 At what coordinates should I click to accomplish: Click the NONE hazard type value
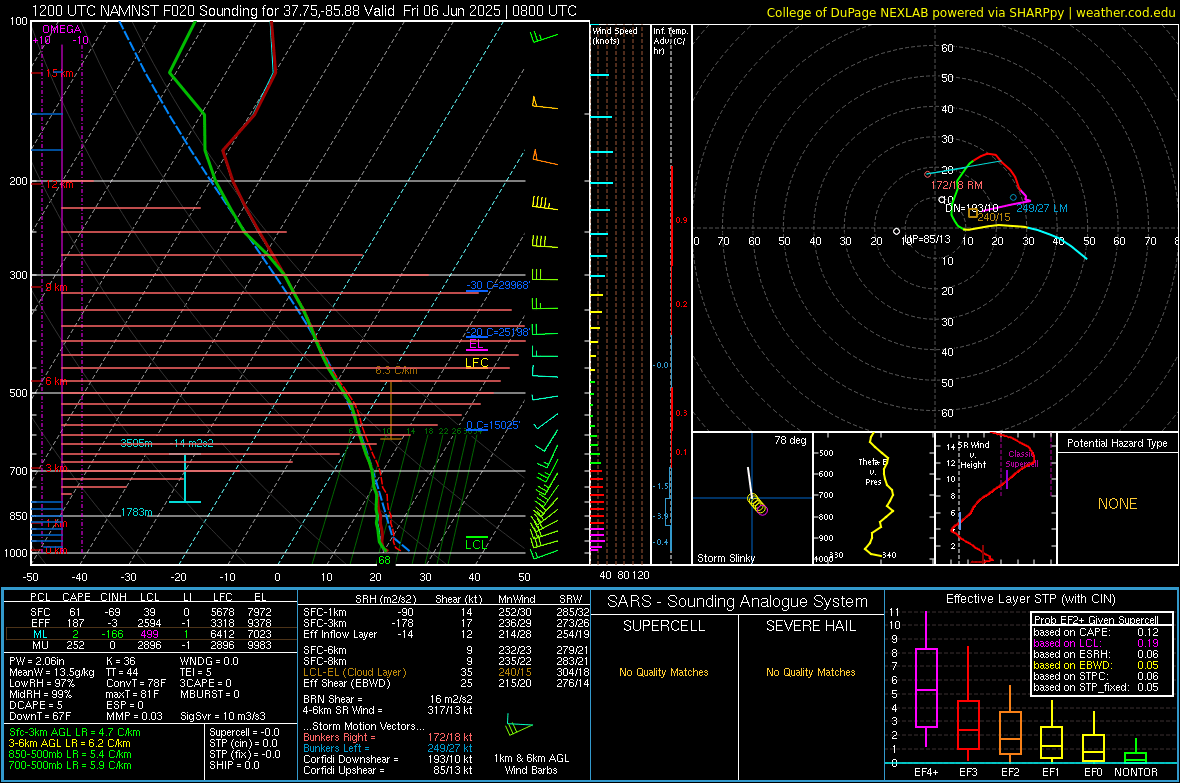(1117, 504)
